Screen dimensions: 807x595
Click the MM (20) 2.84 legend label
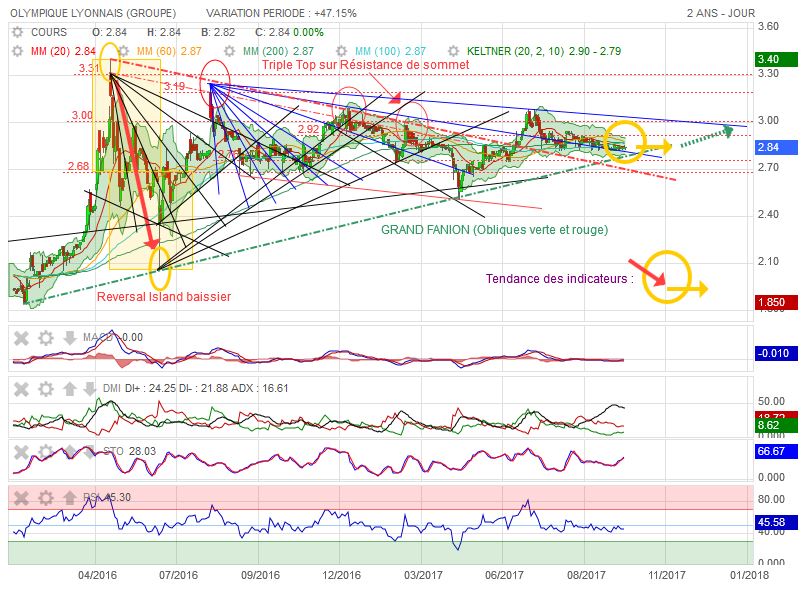pos(63,51)
